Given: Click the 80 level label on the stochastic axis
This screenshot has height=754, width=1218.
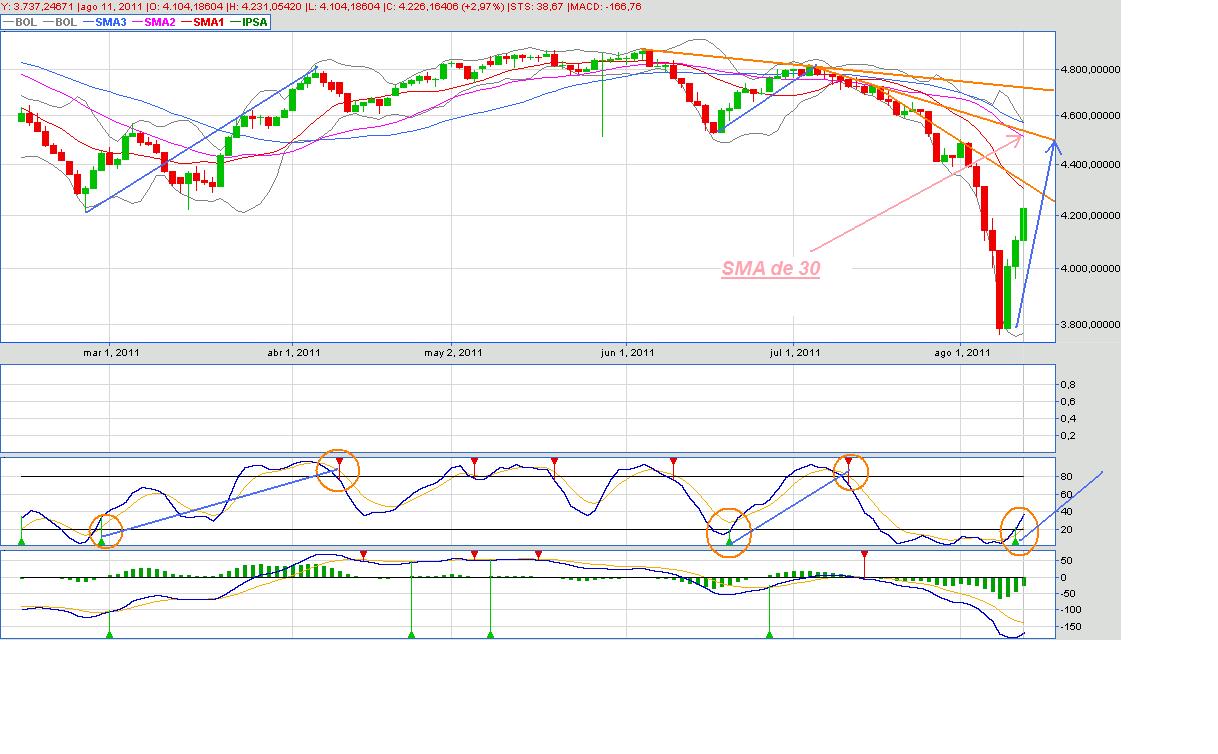Looking at the screenshot, I should (1065, 477).
